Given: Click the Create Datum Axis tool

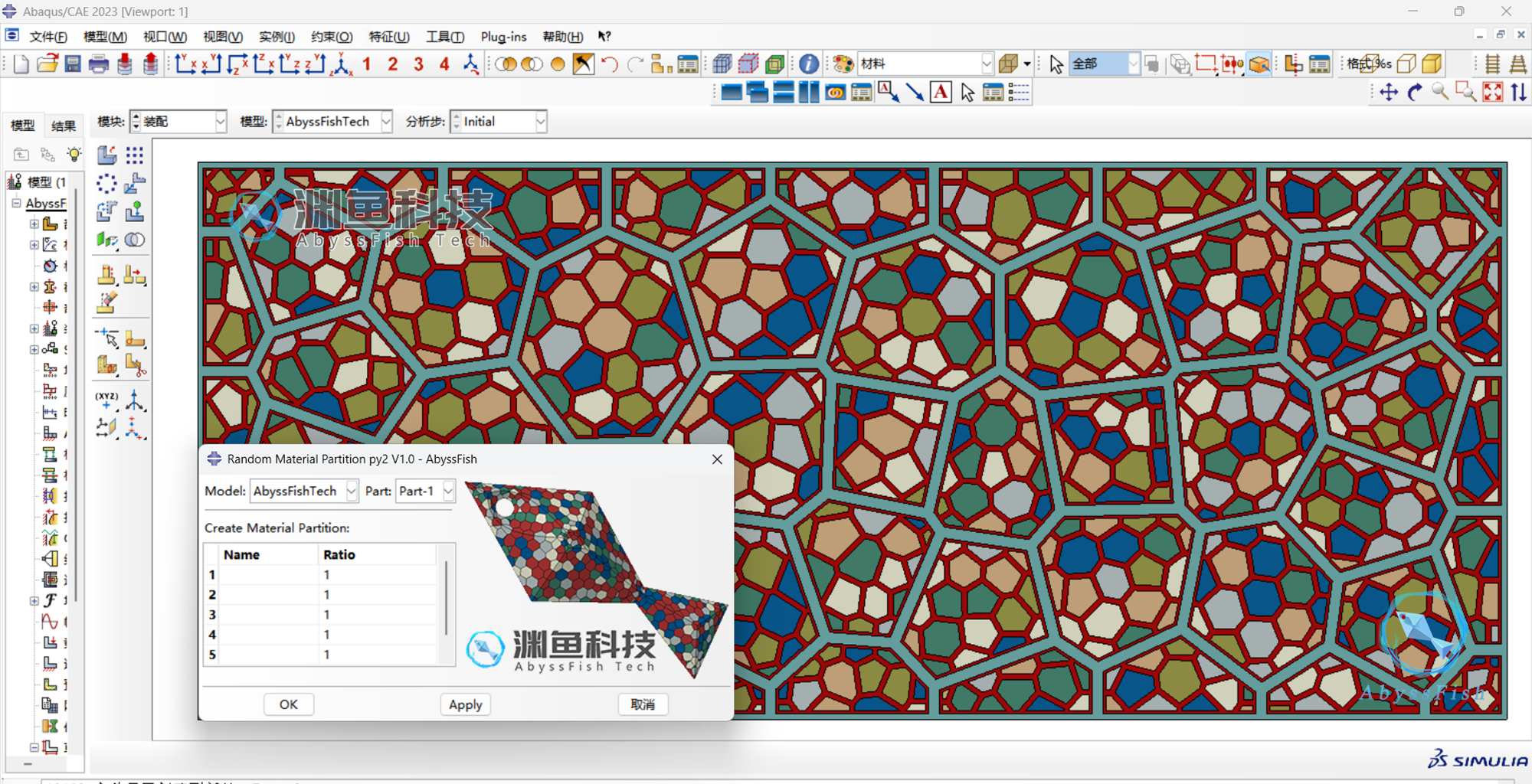Looking at the screenshot, I should [x=135, y=400].
